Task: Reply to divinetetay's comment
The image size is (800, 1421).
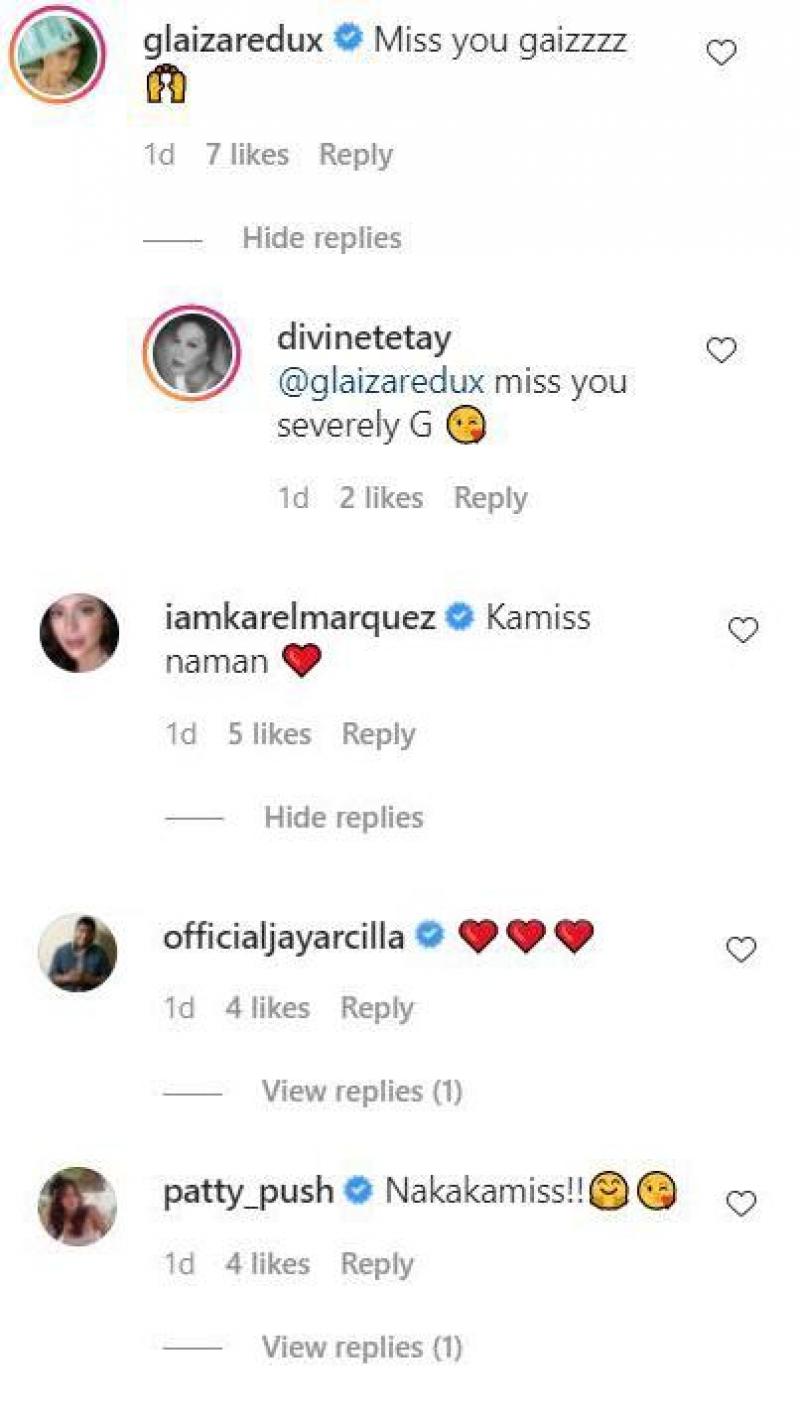Action: [x=490, y=498]
